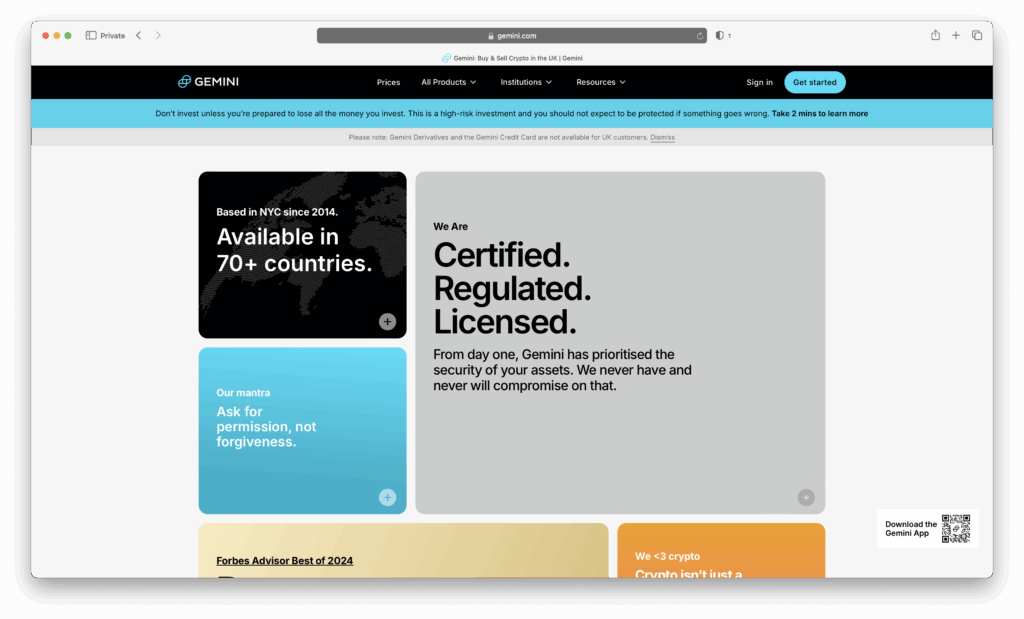
Task: Click the lock icon in the address bar
Action: coord(490,36)
